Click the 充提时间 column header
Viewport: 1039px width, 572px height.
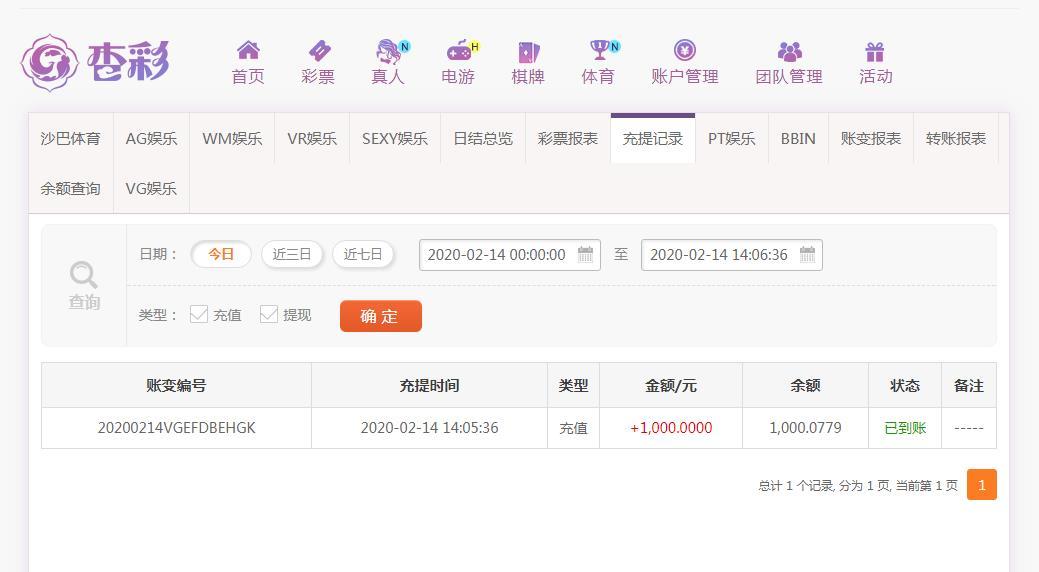pos(429,386)
